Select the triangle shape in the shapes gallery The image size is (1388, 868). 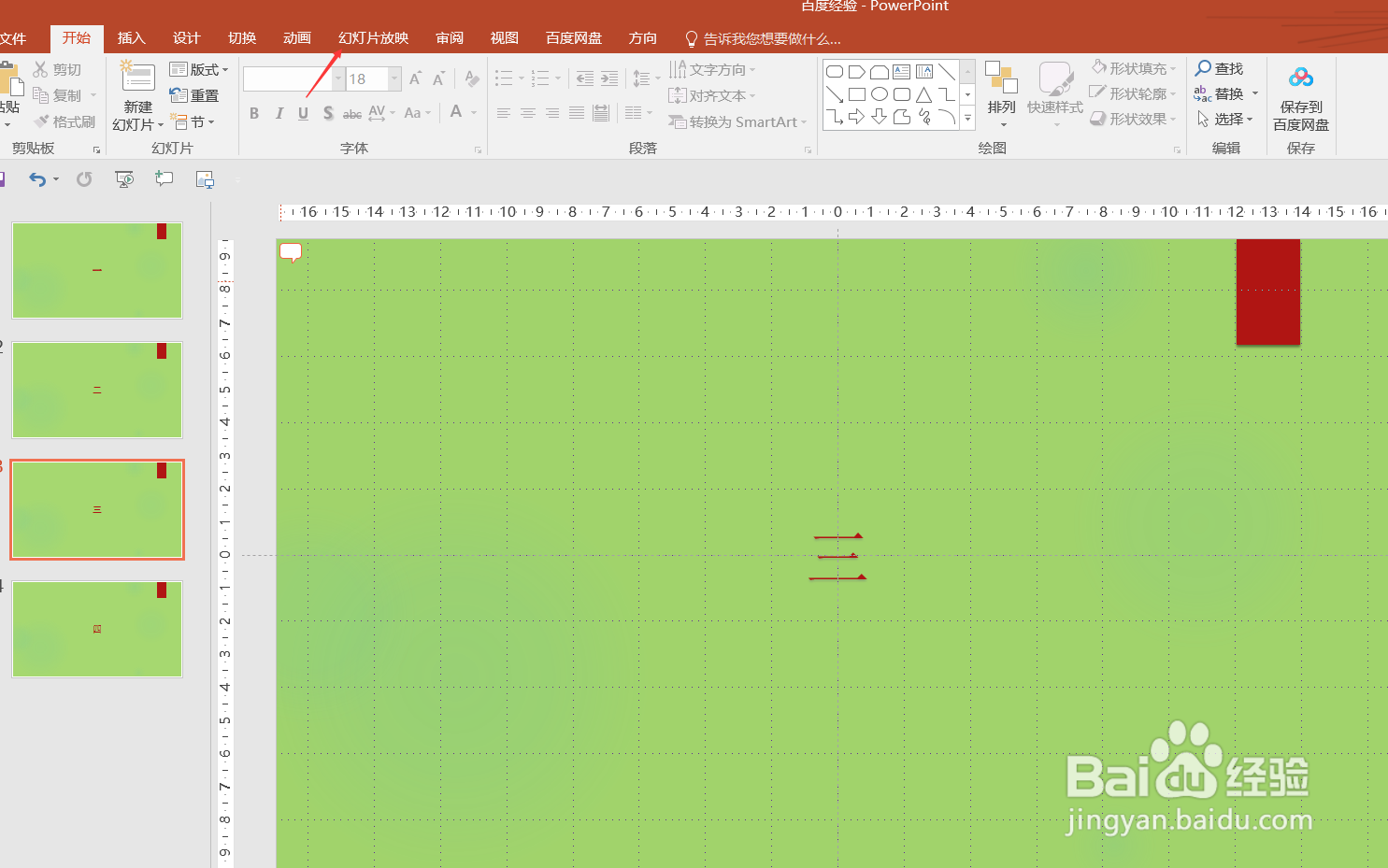(x=924, y=94)
